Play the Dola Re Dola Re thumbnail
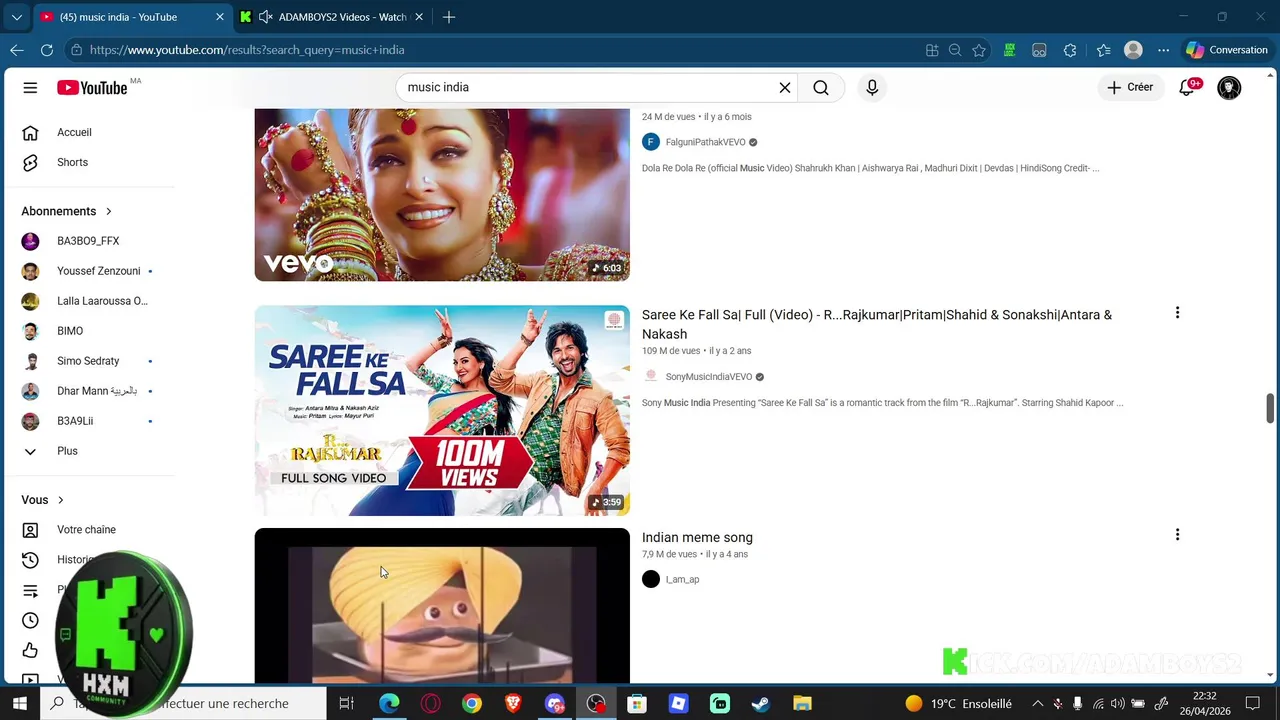This screenshot has height=720, width=1280. pos(442,195)
